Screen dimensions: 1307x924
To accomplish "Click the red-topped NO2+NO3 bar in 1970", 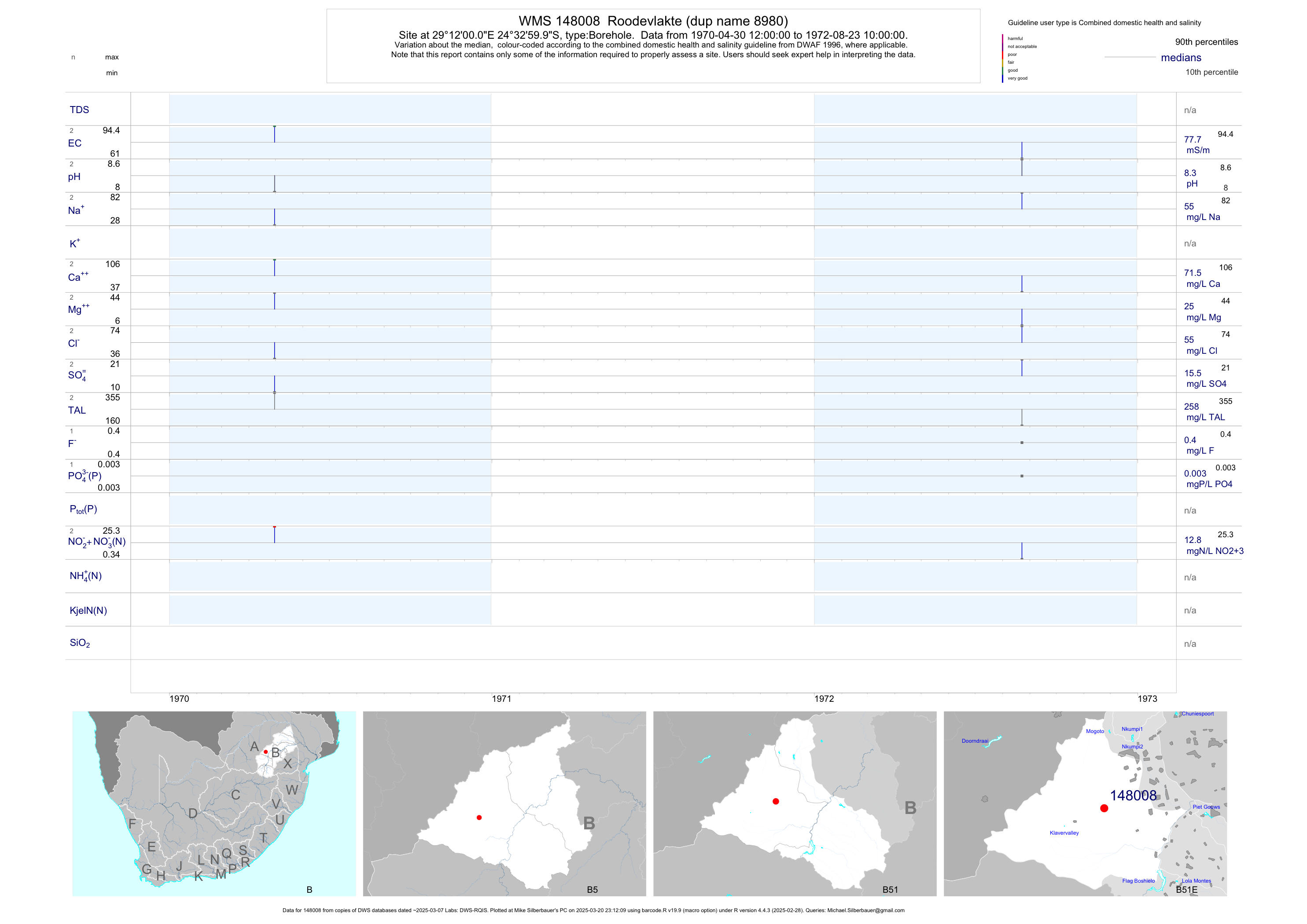I will coord(274,534).
